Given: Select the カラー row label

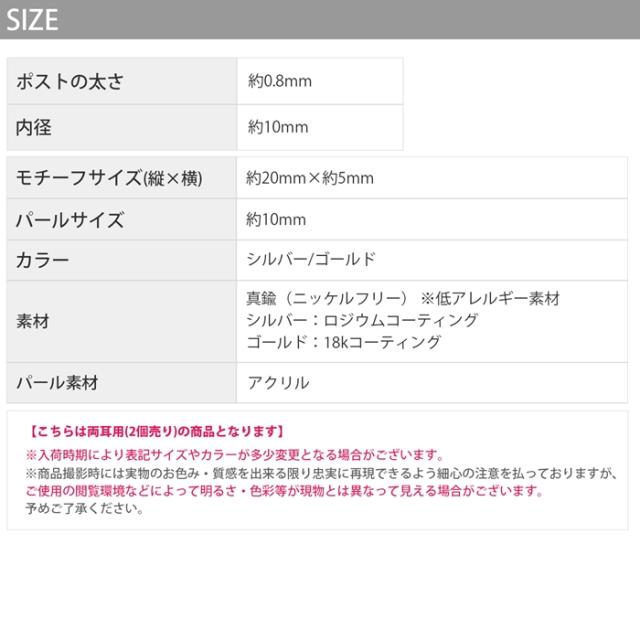Looking at the screenshot, I should (x=43, y=260).
